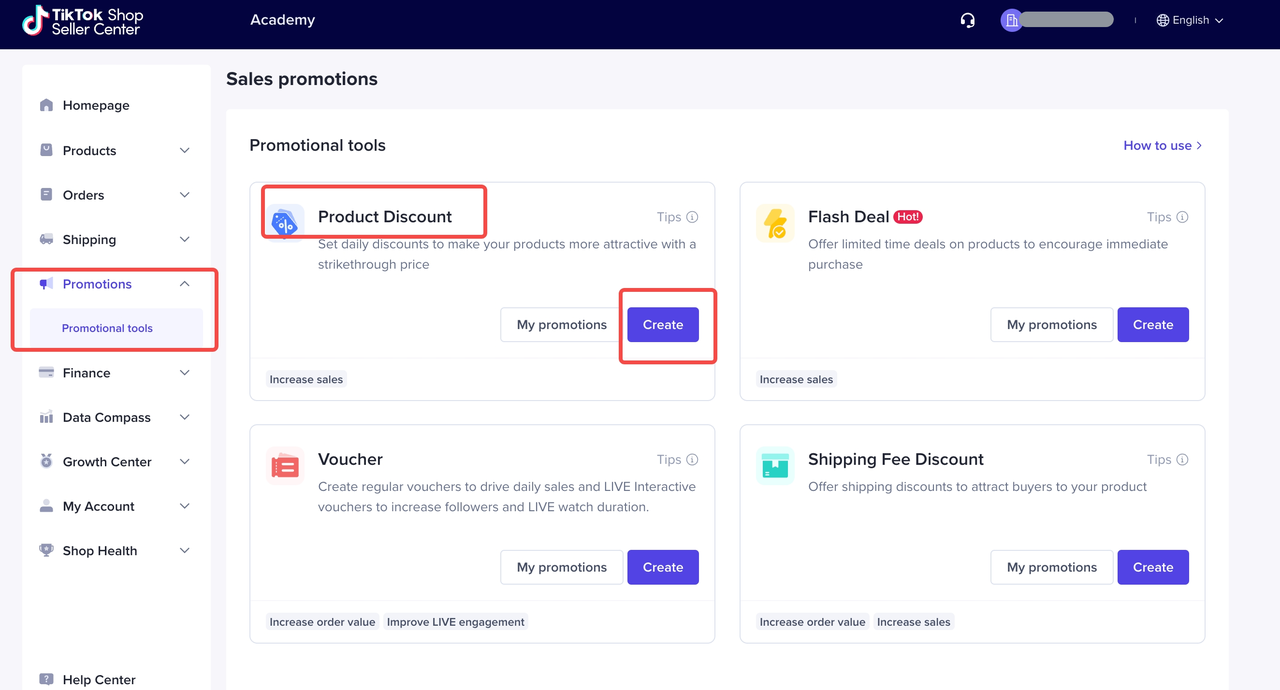
Task: View My promotions for Flash Deal
Action: (1051, 325)
